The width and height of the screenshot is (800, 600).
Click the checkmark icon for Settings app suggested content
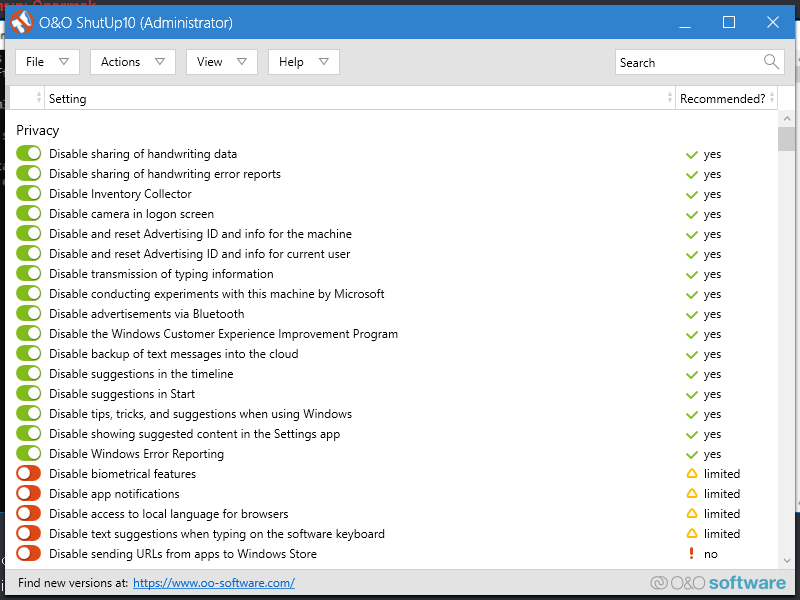(692, 434)
